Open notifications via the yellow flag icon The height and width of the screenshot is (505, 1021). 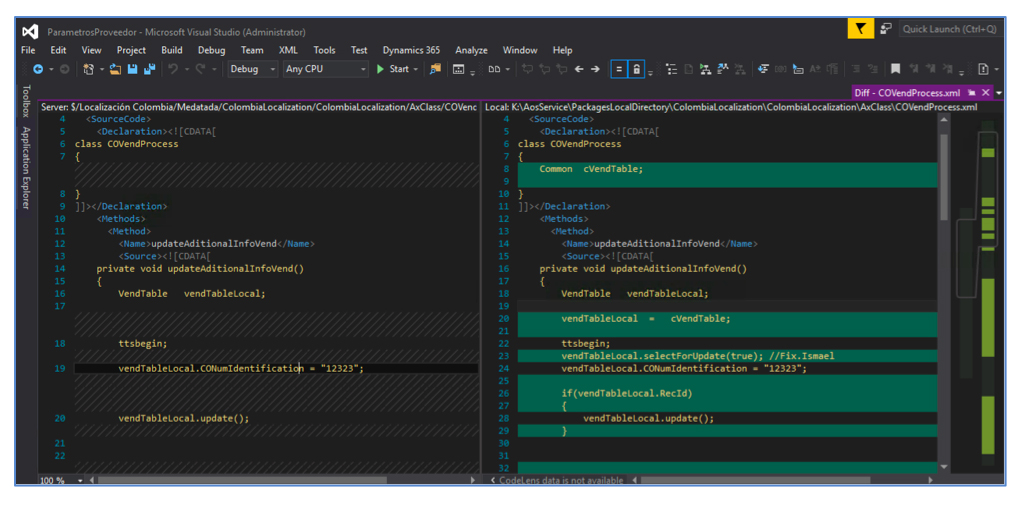point(861,29)
